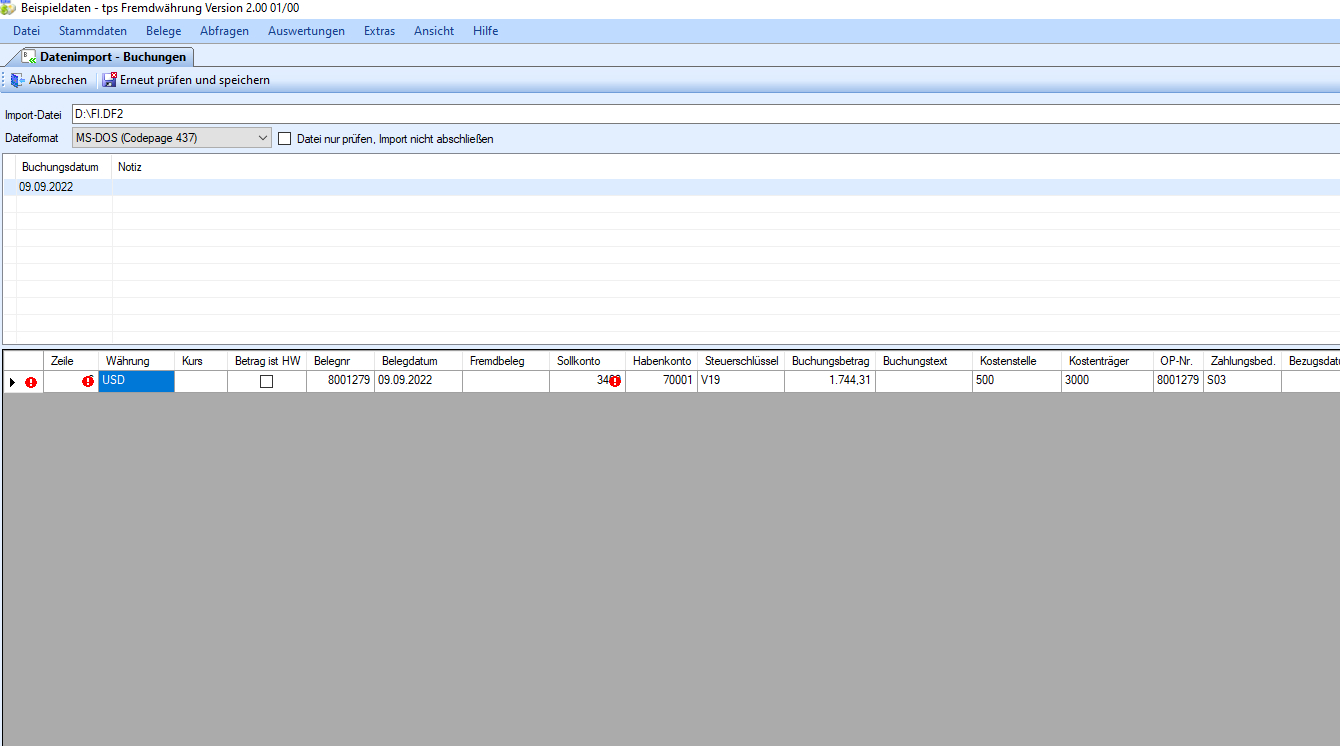Select the USD currency cell

[136, 381]
